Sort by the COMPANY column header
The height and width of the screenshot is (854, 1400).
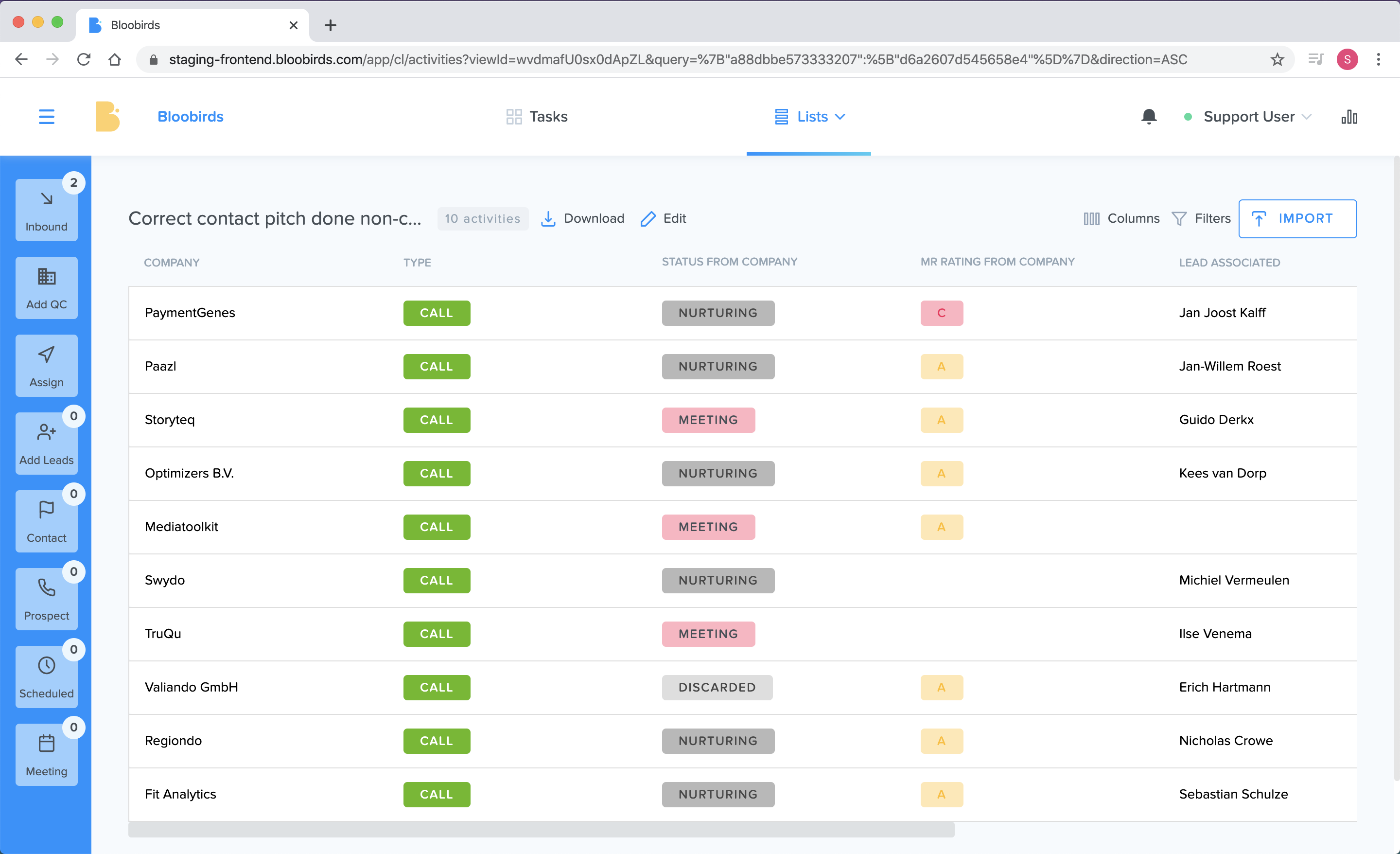point(172,263)
